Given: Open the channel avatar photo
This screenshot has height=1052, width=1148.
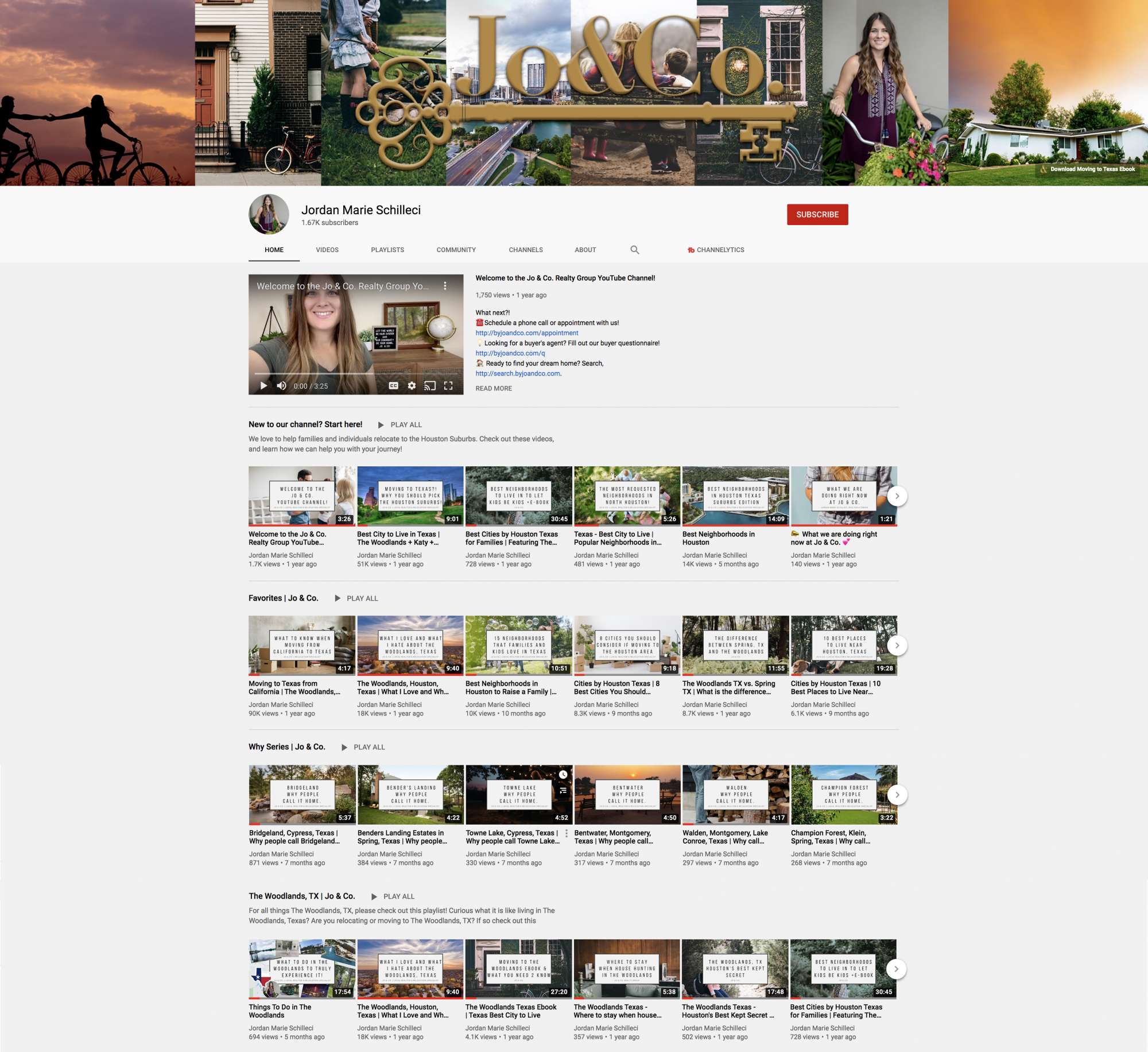Looking at the screenshot, I should (x=269, y=214).
